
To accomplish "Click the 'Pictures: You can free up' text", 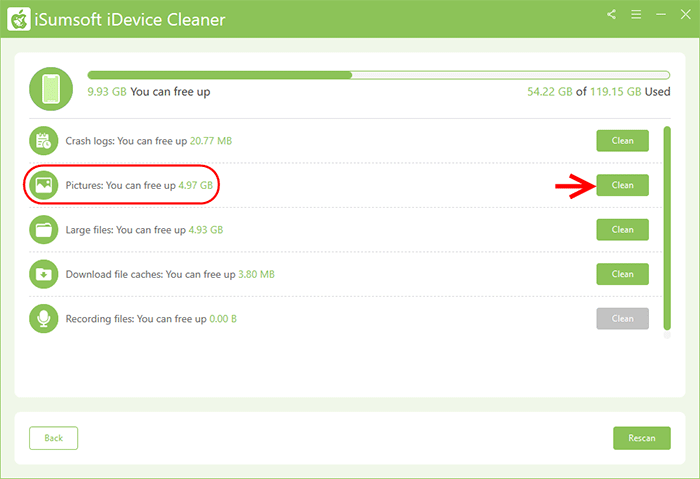I will pyautogui.click(x=121, y=185).
